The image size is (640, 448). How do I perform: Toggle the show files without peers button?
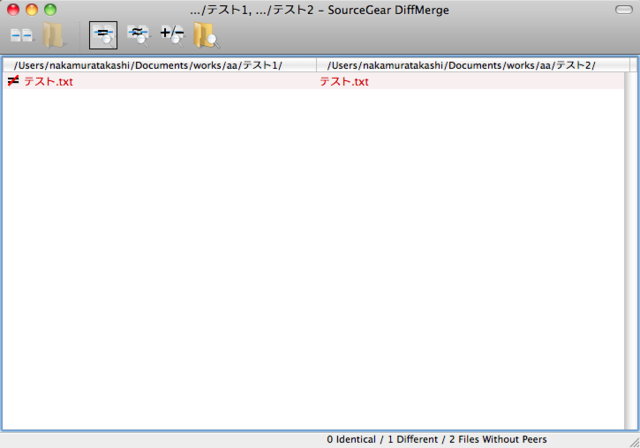172,35
